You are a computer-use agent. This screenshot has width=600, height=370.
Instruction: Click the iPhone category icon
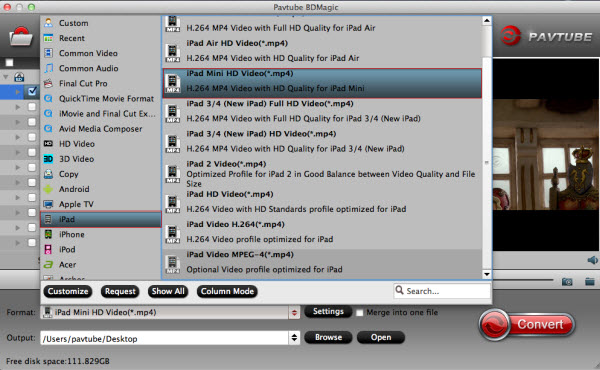coord(48,234)
